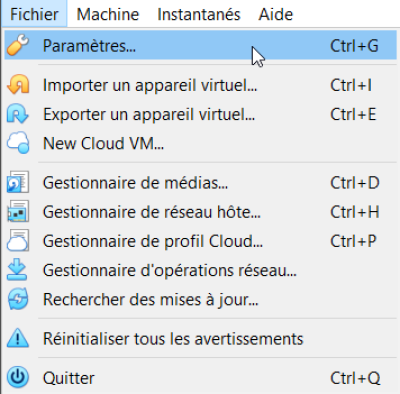Choose Gestionnaire de réseau hôte…

[x=201, y=212]
